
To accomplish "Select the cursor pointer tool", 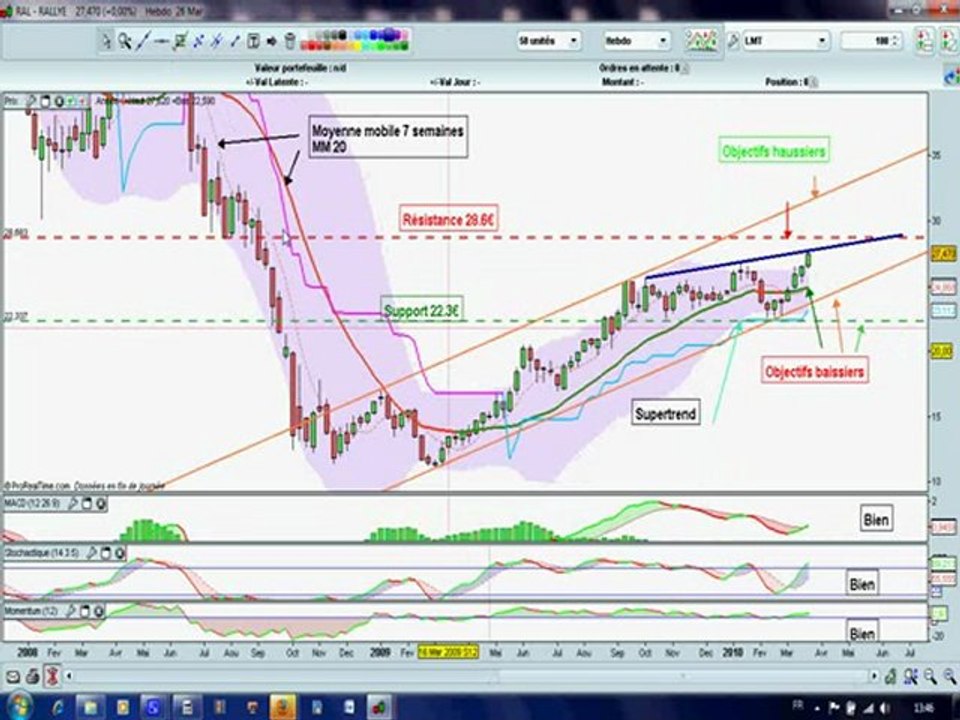I will click(x=107, y=41).
